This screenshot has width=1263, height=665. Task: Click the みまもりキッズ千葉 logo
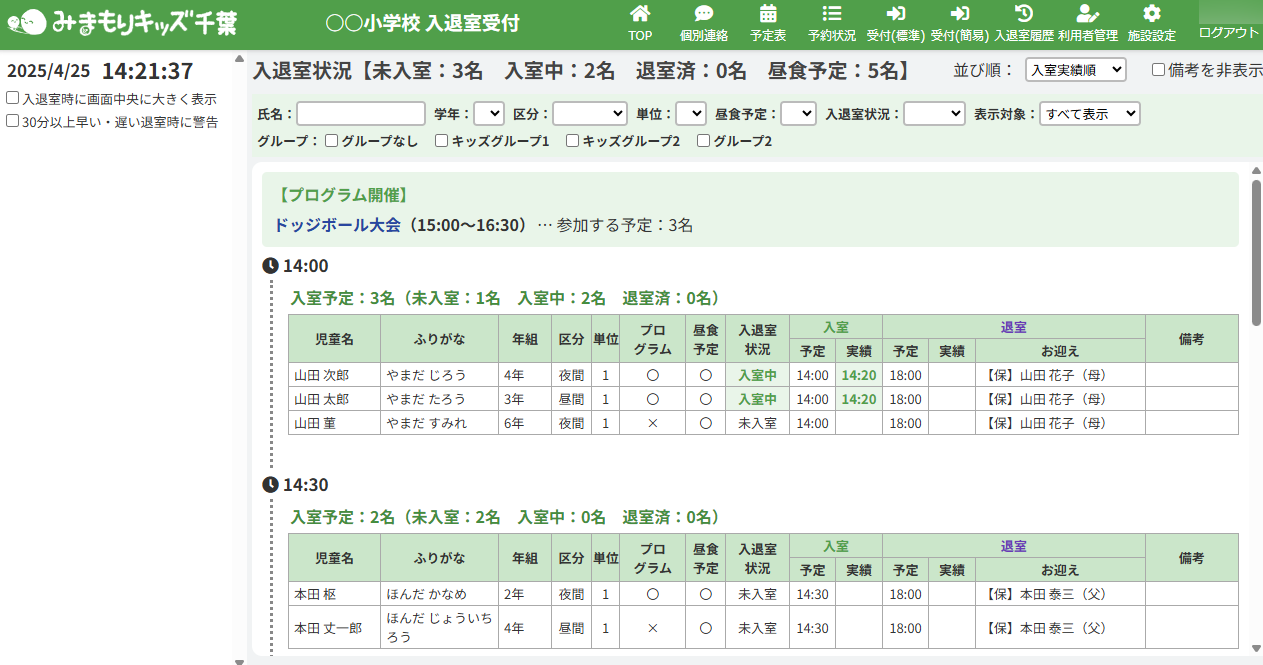pyautogui.click(x=122, y=22)
